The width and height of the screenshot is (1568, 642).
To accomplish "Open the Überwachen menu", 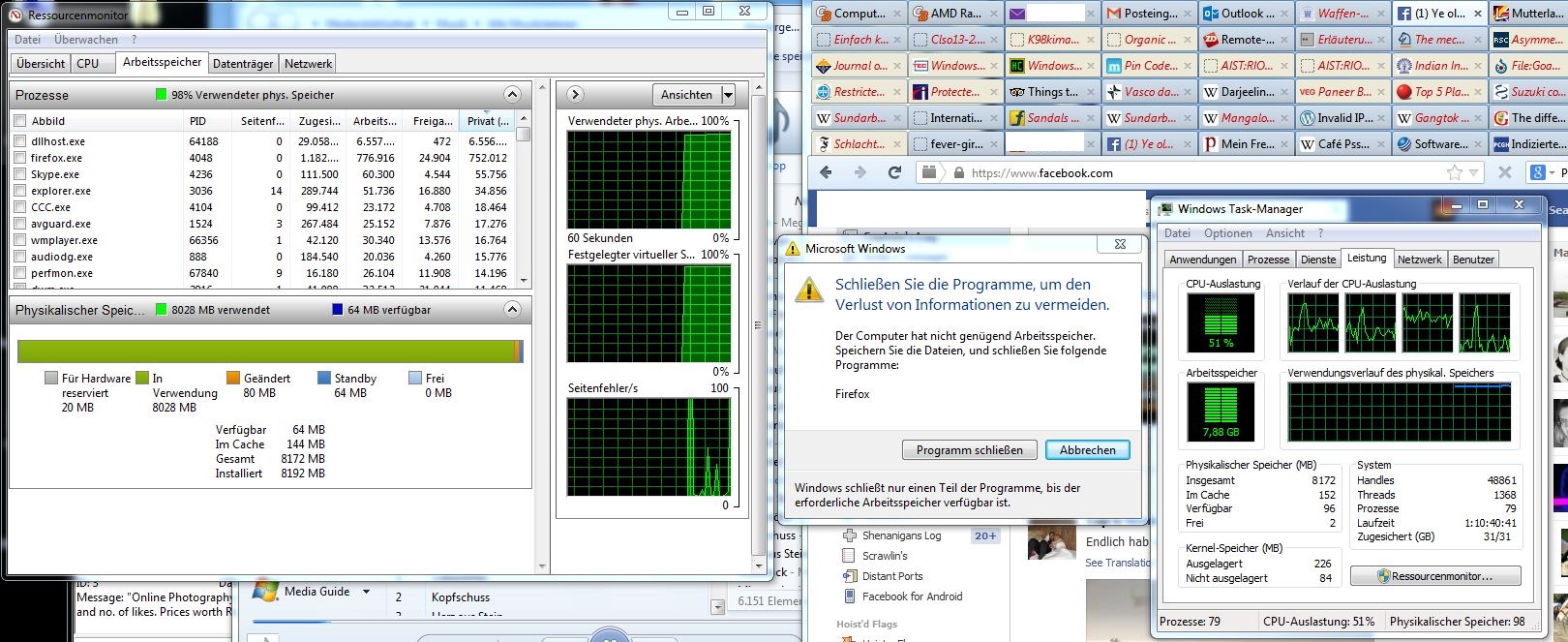I will coord(86,40).
